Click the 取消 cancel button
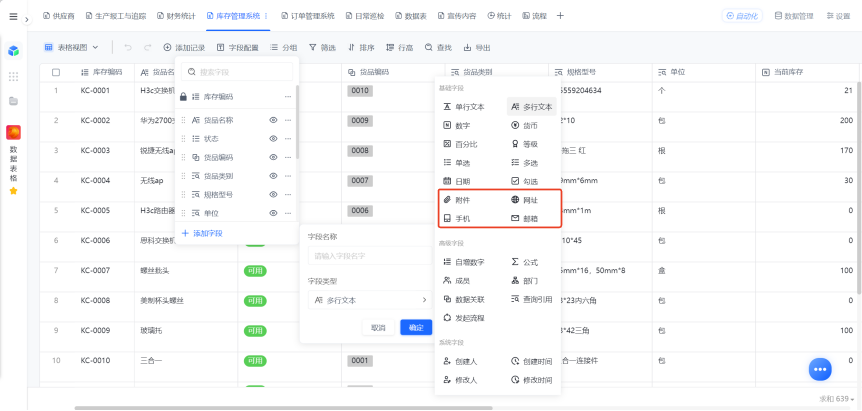 pos(378,327)
